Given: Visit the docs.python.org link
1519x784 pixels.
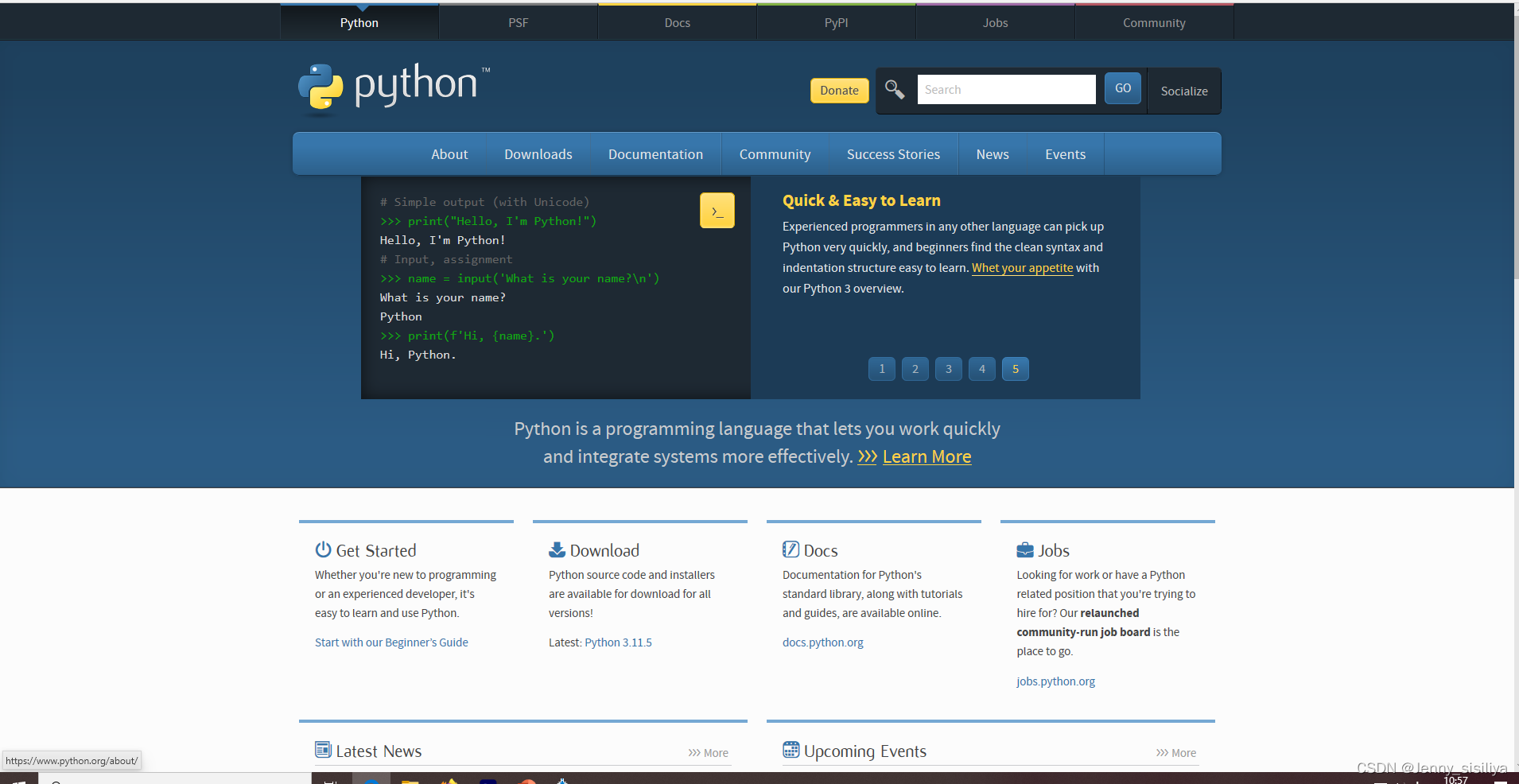Looking at the screenshot, I should (823, 642).
